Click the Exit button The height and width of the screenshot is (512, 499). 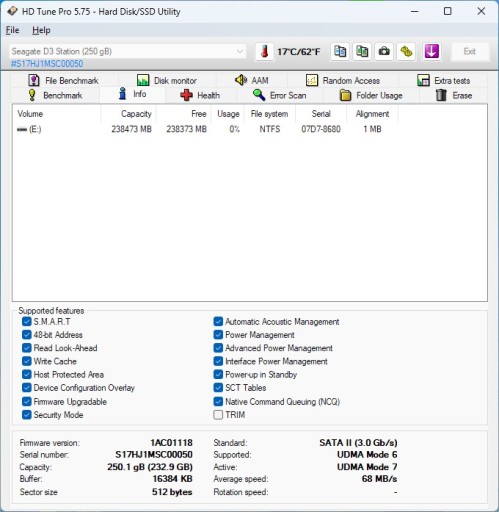coord(470,52)
